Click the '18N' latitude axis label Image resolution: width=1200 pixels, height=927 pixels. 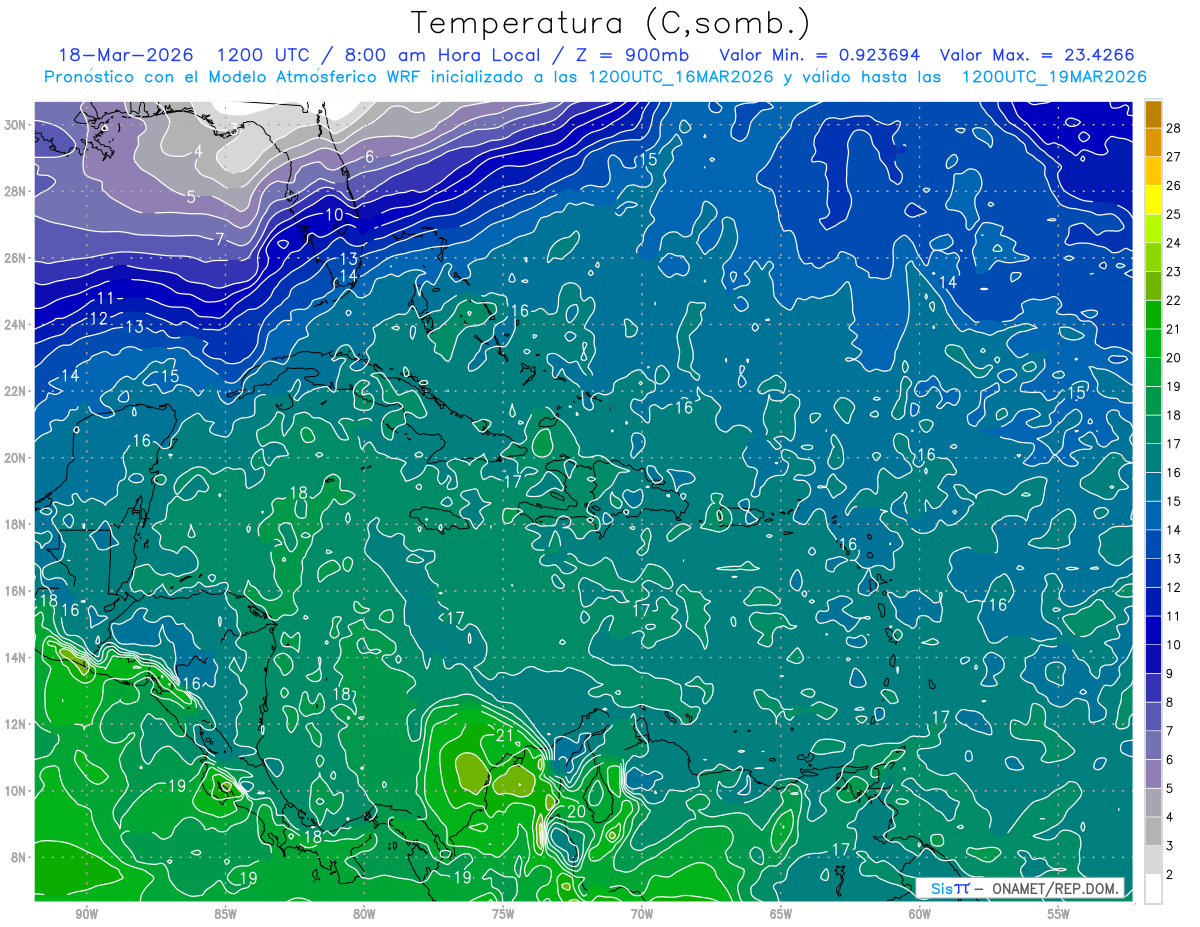pyautogui.click(x=15, y=524)
